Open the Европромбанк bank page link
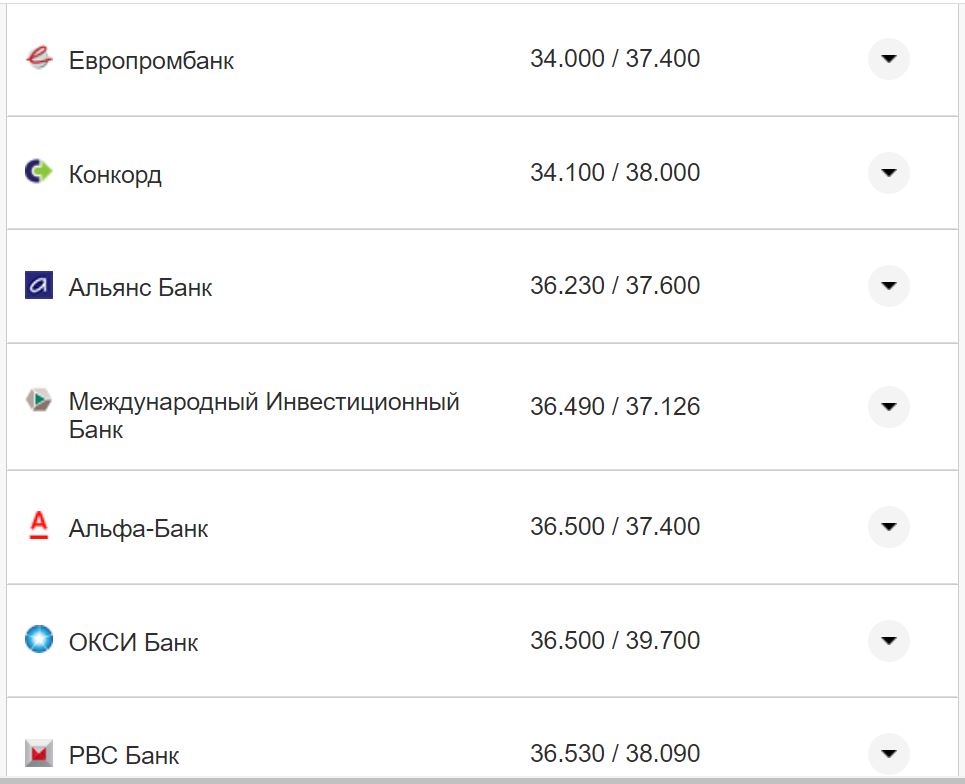 (x=151, y=60)
